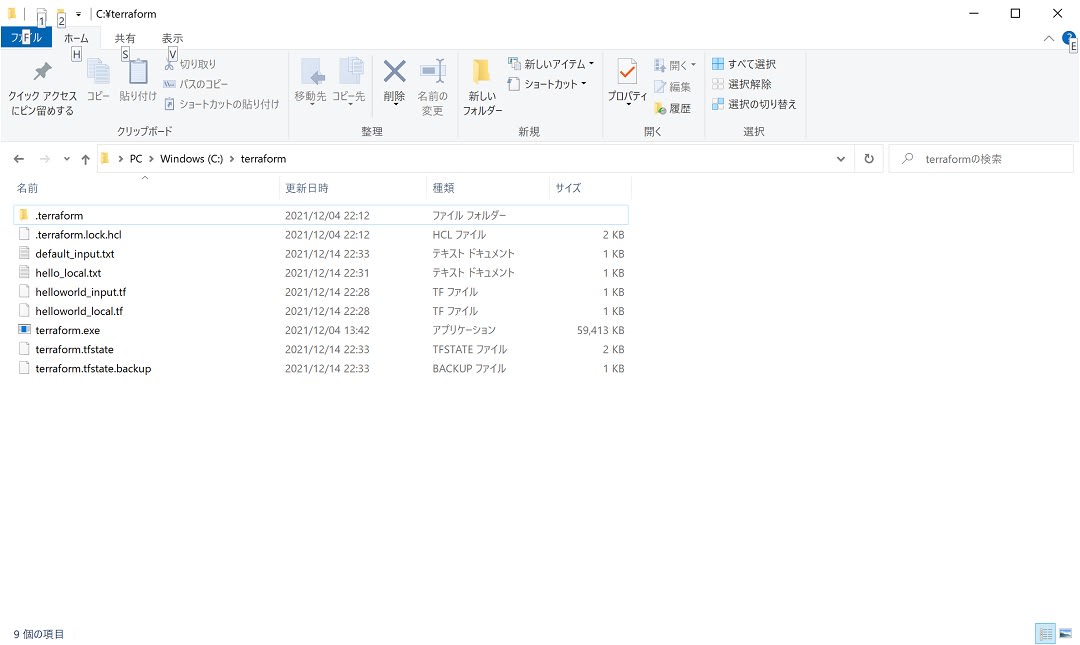The image size is (1080, 645).
Task: Go back with left arrow
Action: [x=19, y=159]
